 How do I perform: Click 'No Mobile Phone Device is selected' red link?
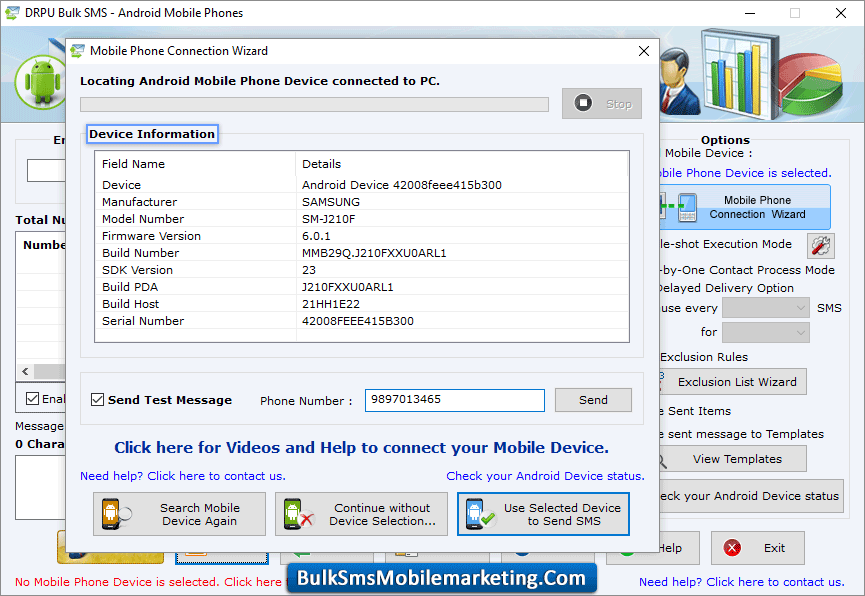(148, 582)
